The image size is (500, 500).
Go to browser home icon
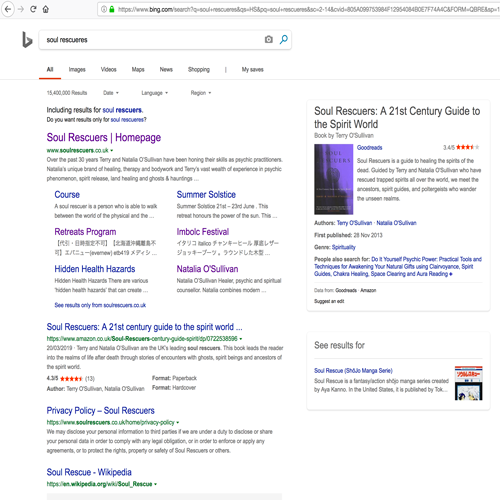coord(46,9)
